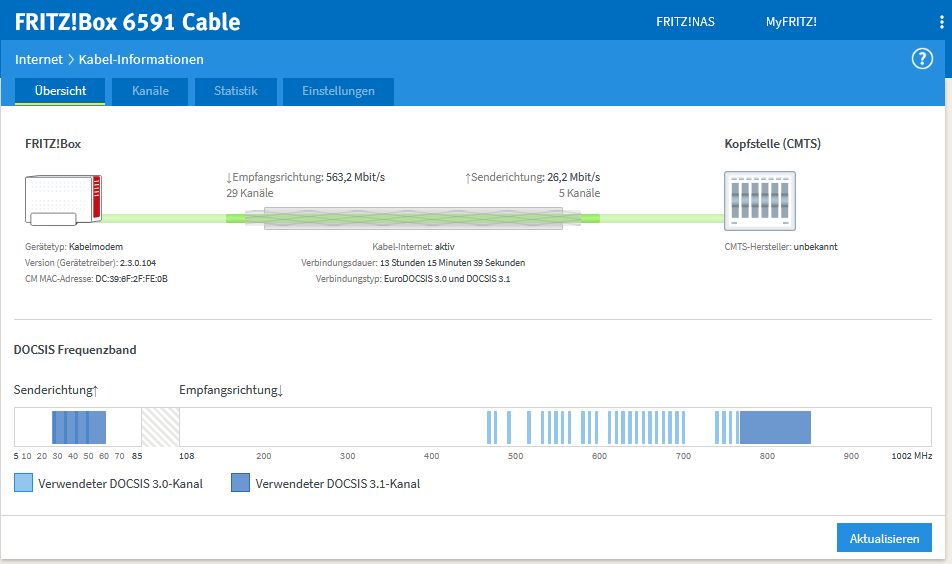Click the Kopfstelle CMTS server image

point(760,201)
